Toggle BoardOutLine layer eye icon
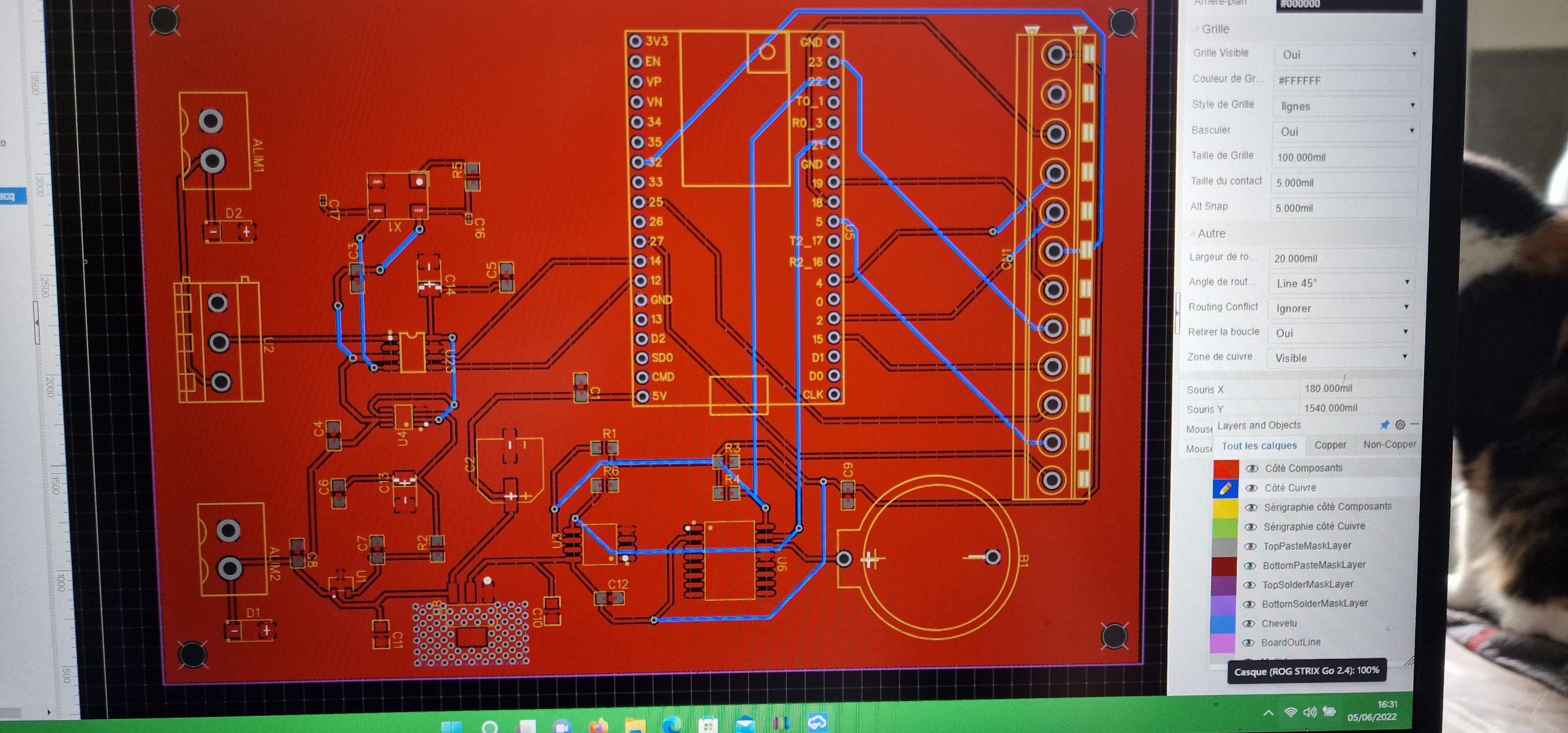The image size is (1568, 733). pyautogui.click(x=1248, y=643)
